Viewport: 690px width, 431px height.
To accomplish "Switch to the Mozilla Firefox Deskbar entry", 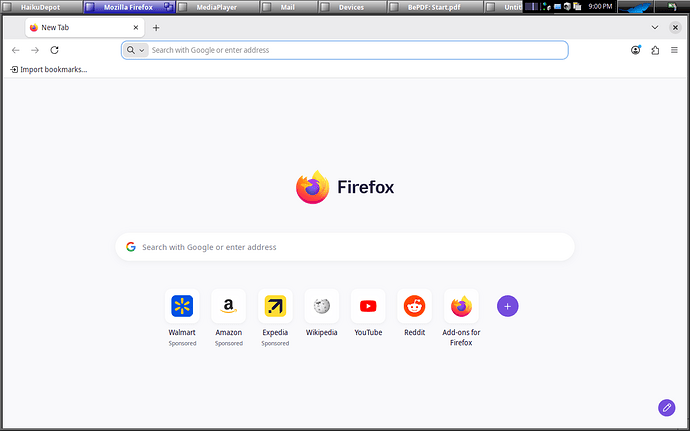I will pos(128,7).
